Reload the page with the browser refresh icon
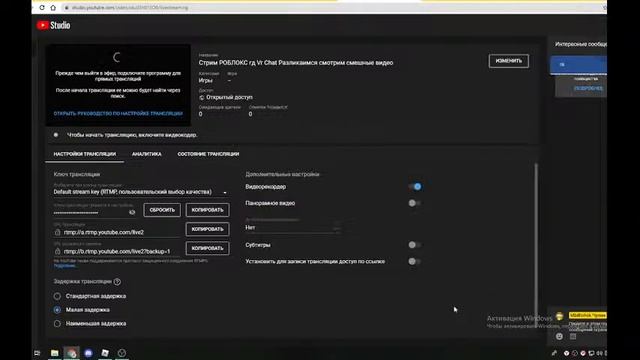This screenshot has height=360, width=640. tap(42, 7)
